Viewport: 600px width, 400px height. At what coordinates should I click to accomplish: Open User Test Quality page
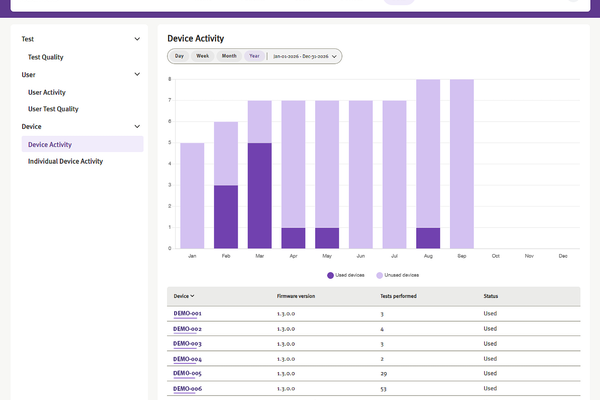pyautogui.click(x=53, y=109)
